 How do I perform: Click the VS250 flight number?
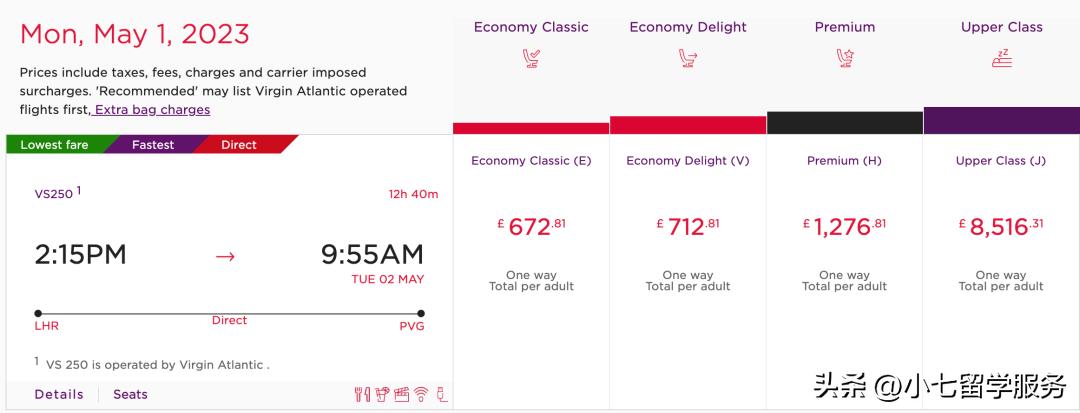click(x=54, y=194)
